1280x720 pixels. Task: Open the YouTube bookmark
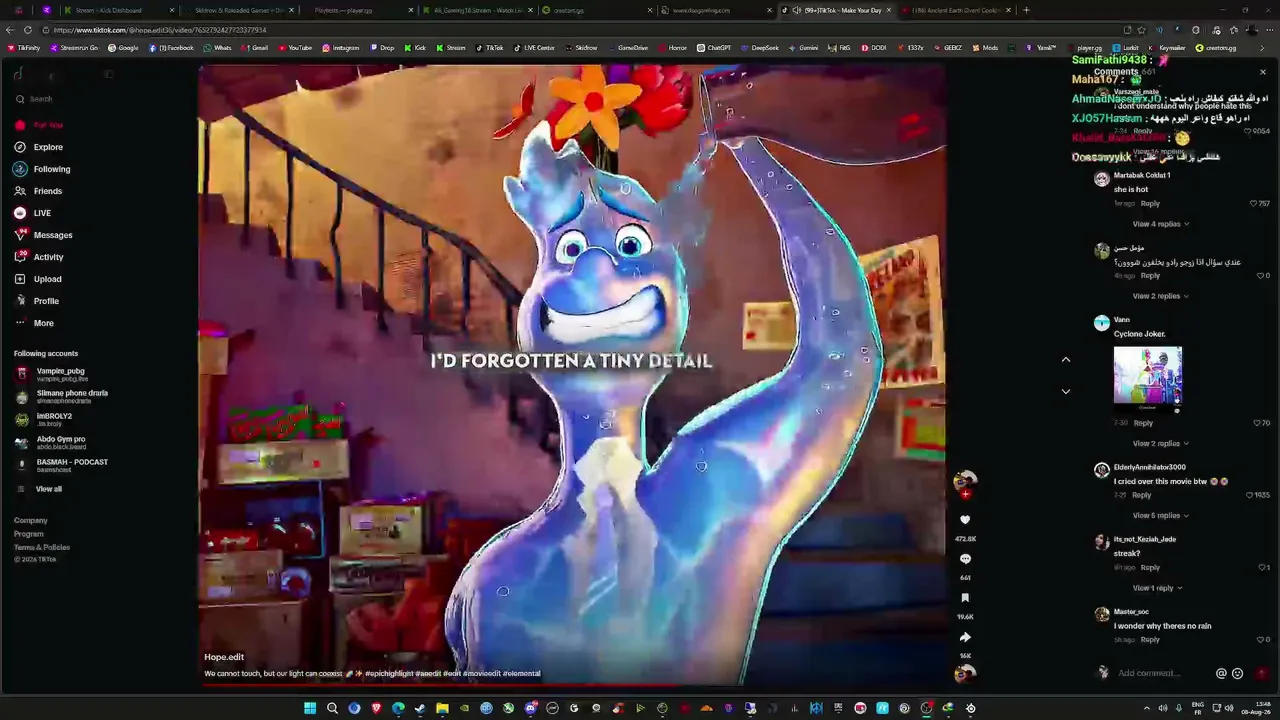click(x=295, y=48)
